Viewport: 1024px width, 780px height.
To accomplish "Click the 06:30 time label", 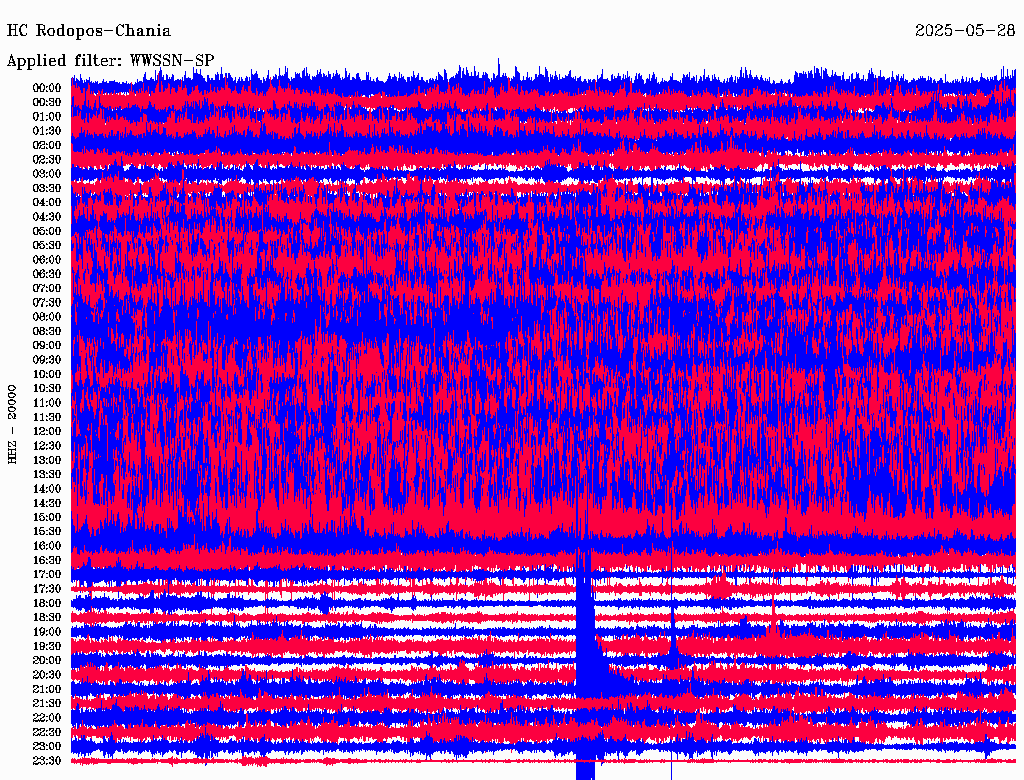I will 47,274.
